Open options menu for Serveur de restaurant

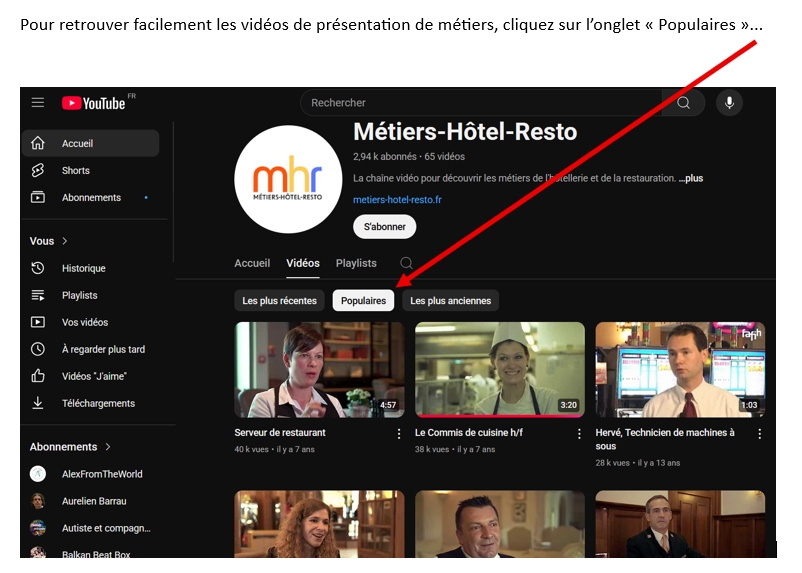tap(399, 434)
